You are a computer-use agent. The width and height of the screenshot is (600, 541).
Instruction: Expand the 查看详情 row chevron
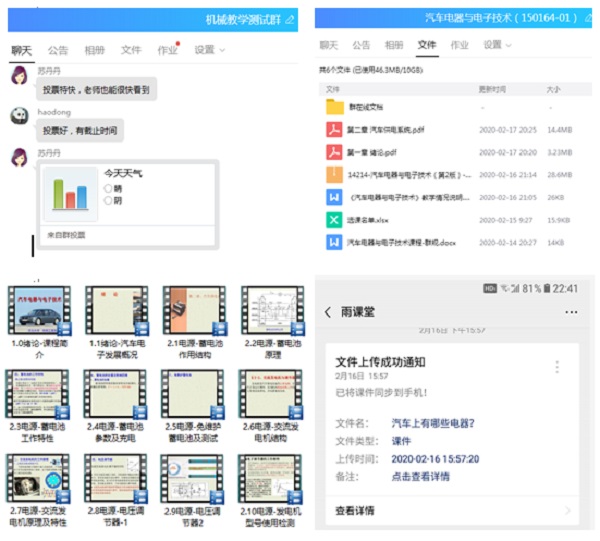click(568, 512)
